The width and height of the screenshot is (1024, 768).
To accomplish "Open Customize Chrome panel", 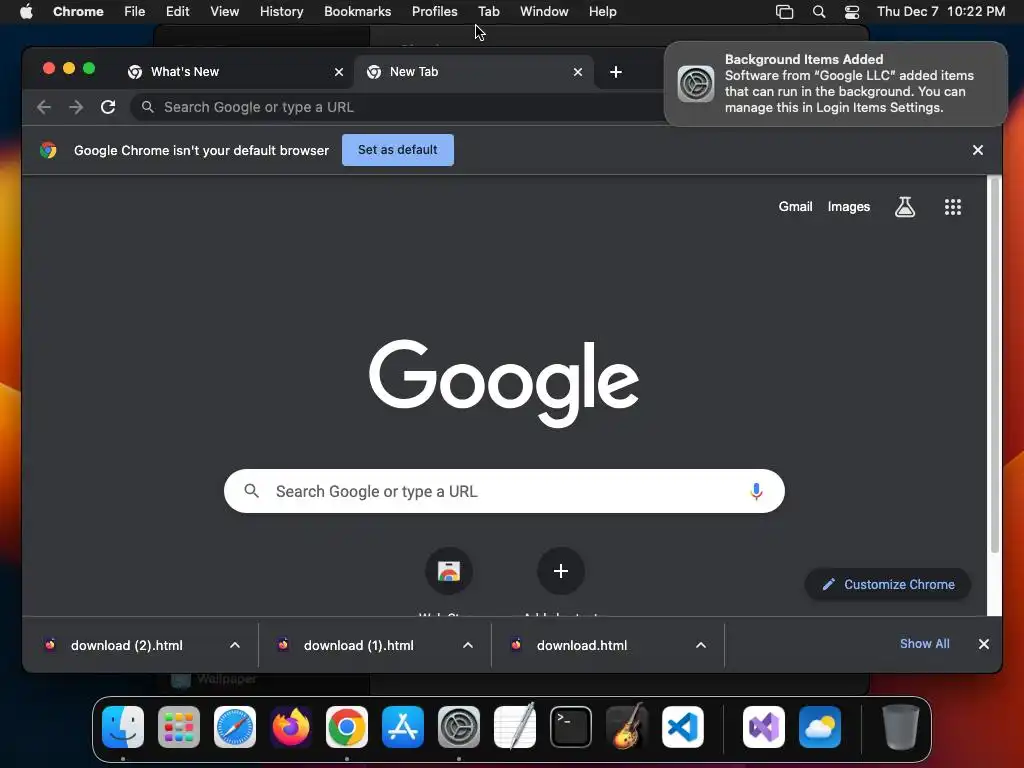I will click(x=888, y=584).
